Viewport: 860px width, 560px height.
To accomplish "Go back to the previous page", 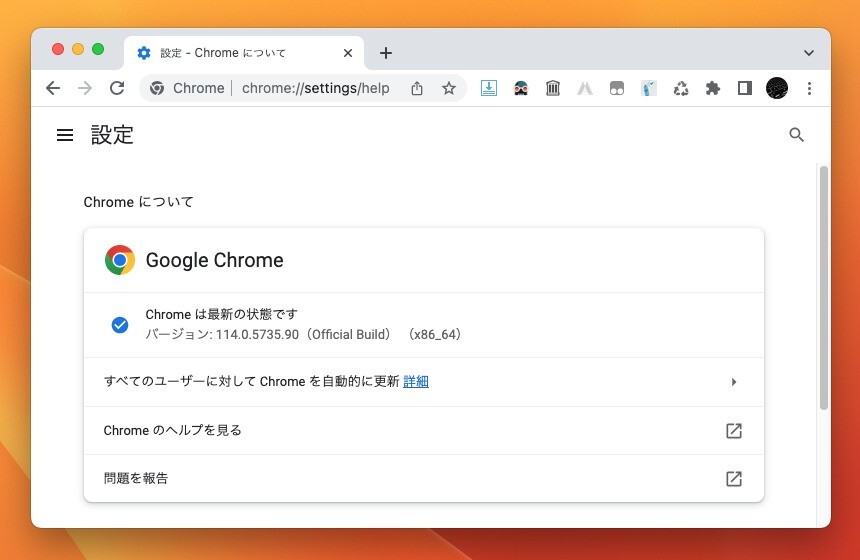I will [53, 88].
